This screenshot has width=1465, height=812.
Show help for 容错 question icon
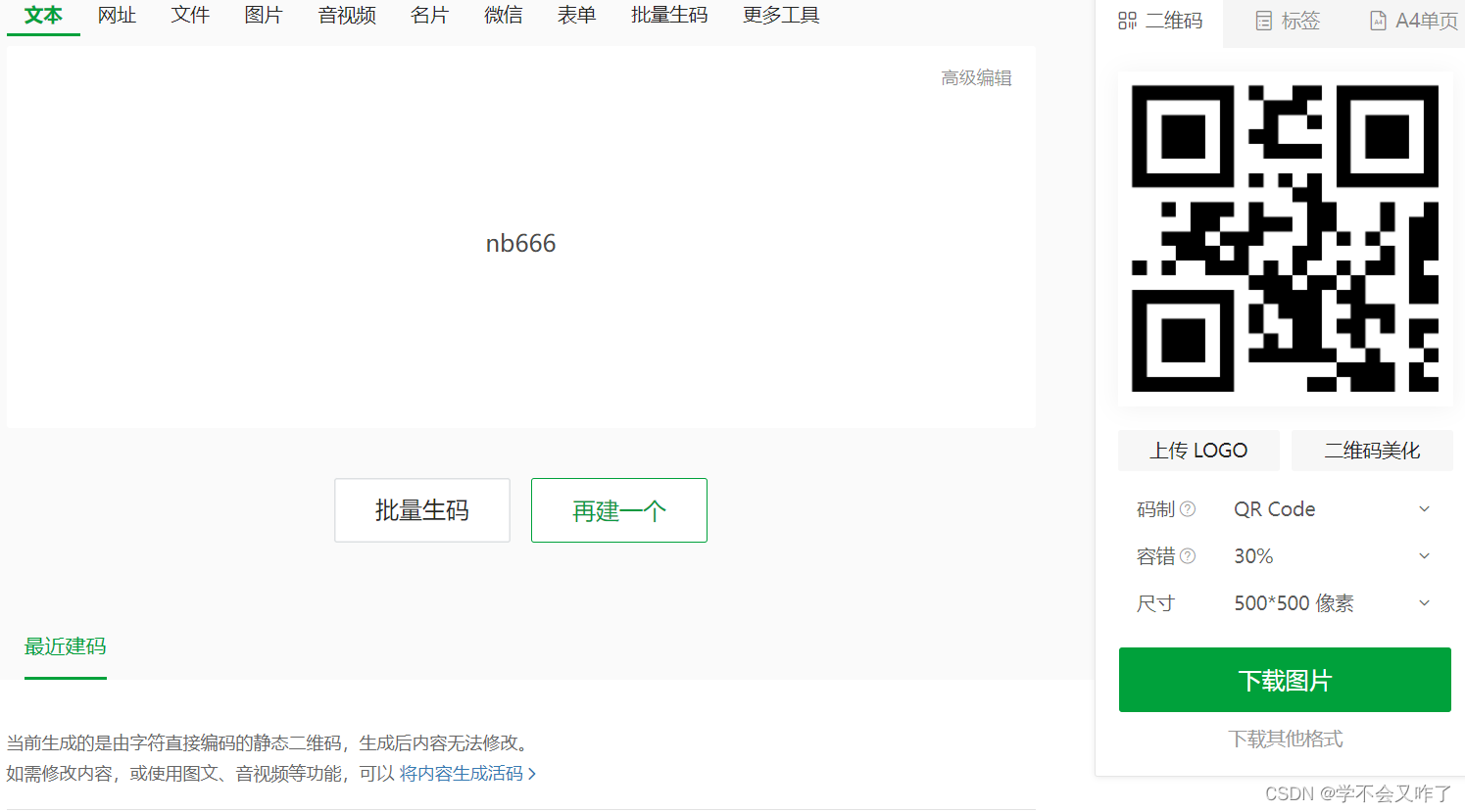click(1188, 556)
